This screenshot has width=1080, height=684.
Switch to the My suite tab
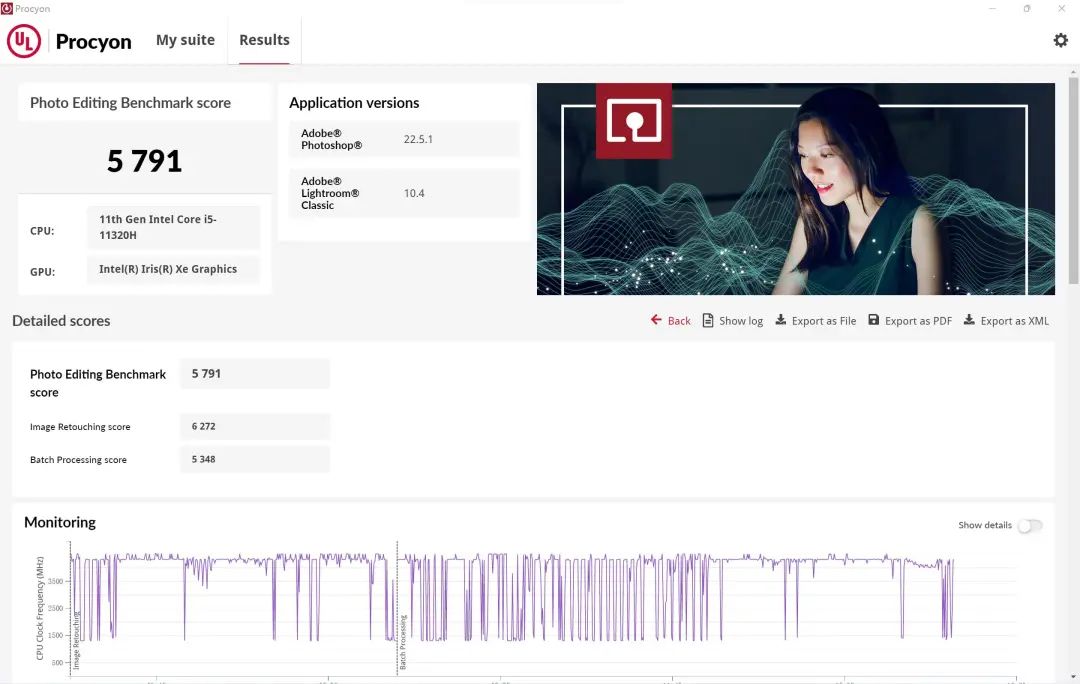tap(185, 40)
